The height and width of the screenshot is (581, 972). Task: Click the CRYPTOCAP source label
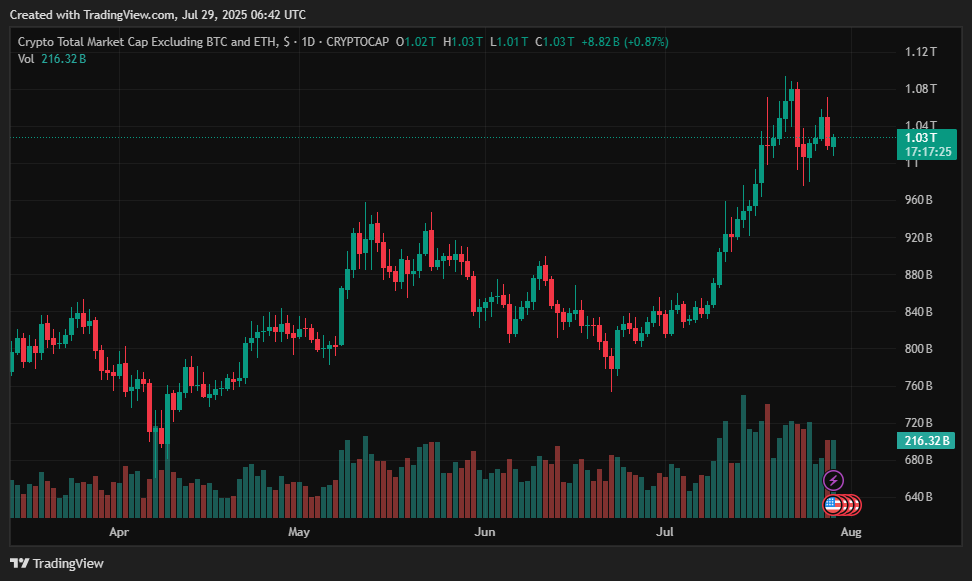point(357,42)
